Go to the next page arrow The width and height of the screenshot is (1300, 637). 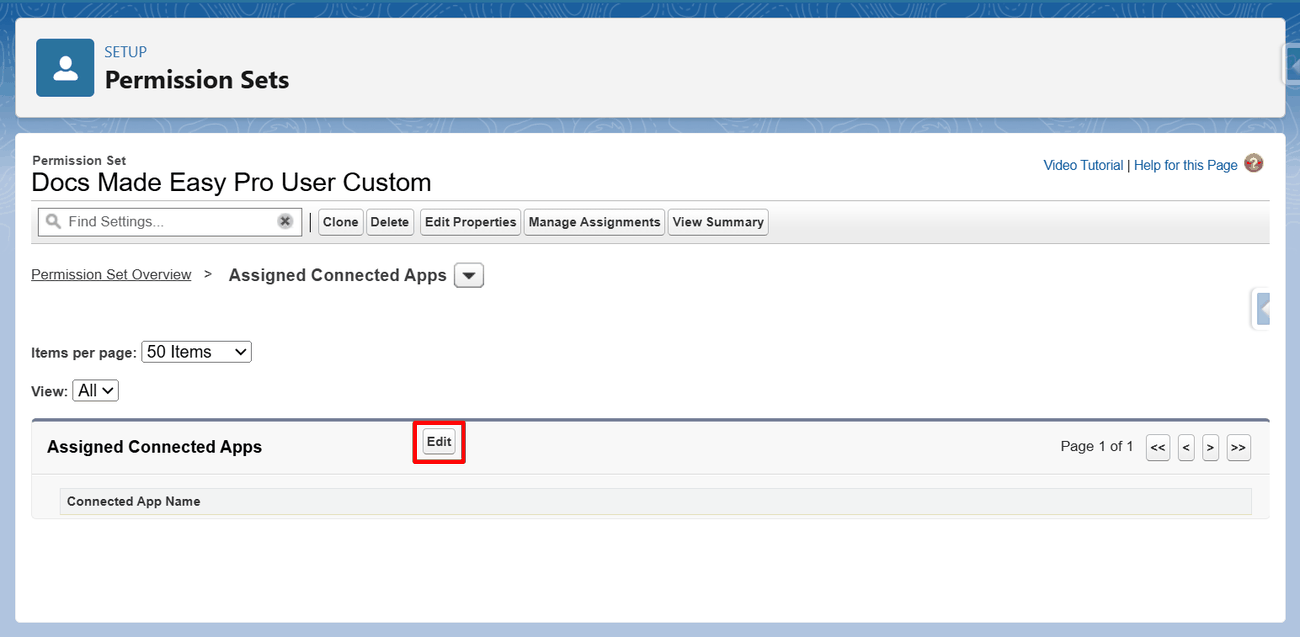[1210, 448]
